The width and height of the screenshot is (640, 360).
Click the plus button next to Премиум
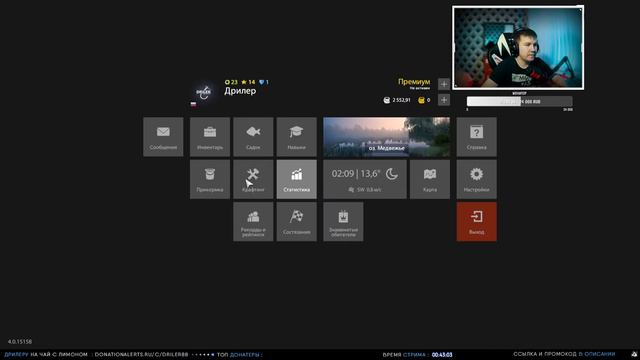[x=444, y=84]
